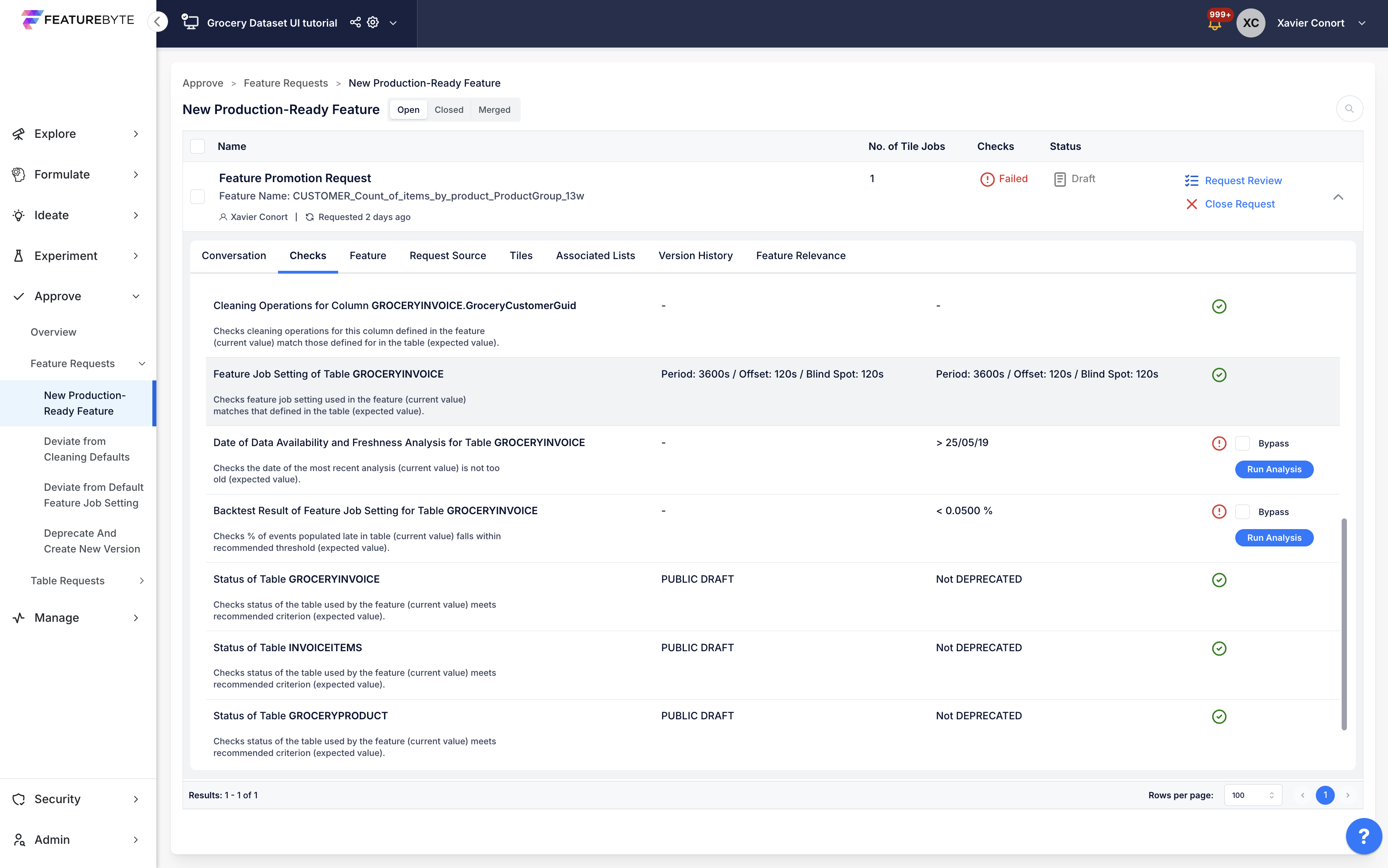Tick Bypass for Data Availability check
The image size is (1388, 868).
pos(1242,443)
